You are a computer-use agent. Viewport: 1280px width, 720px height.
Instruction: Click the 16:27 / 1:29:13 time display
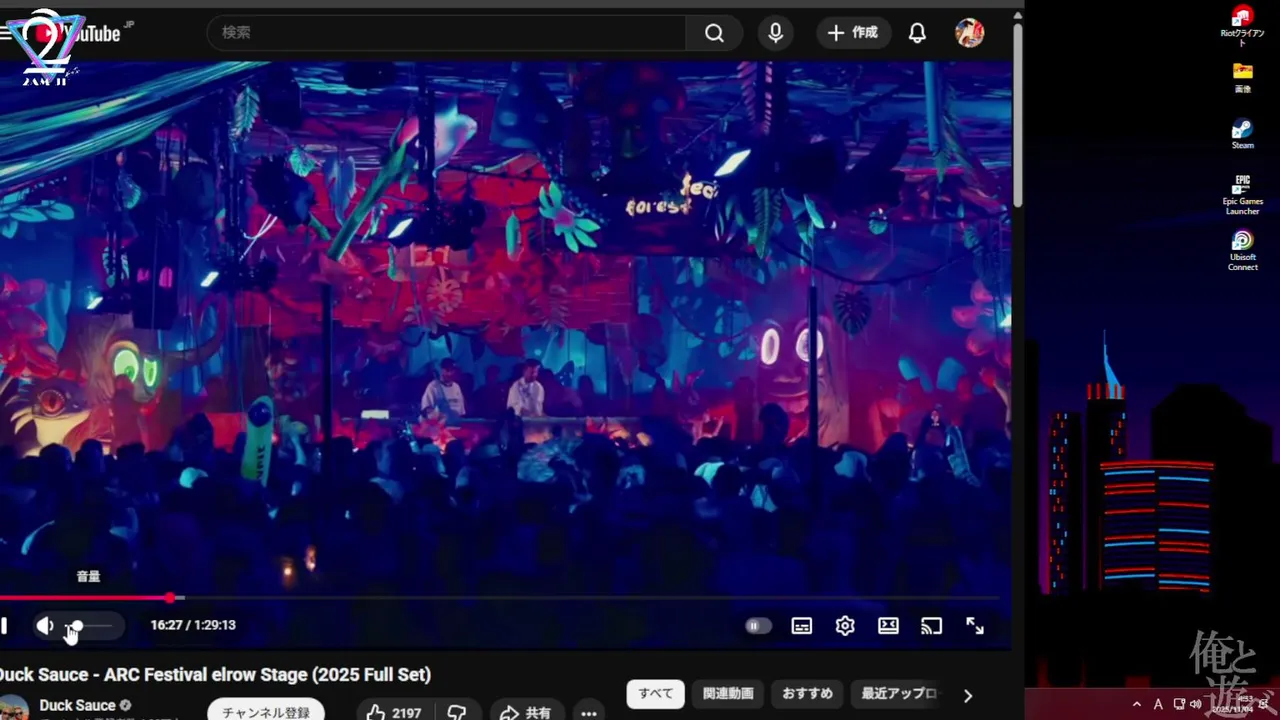coord(193,625)
